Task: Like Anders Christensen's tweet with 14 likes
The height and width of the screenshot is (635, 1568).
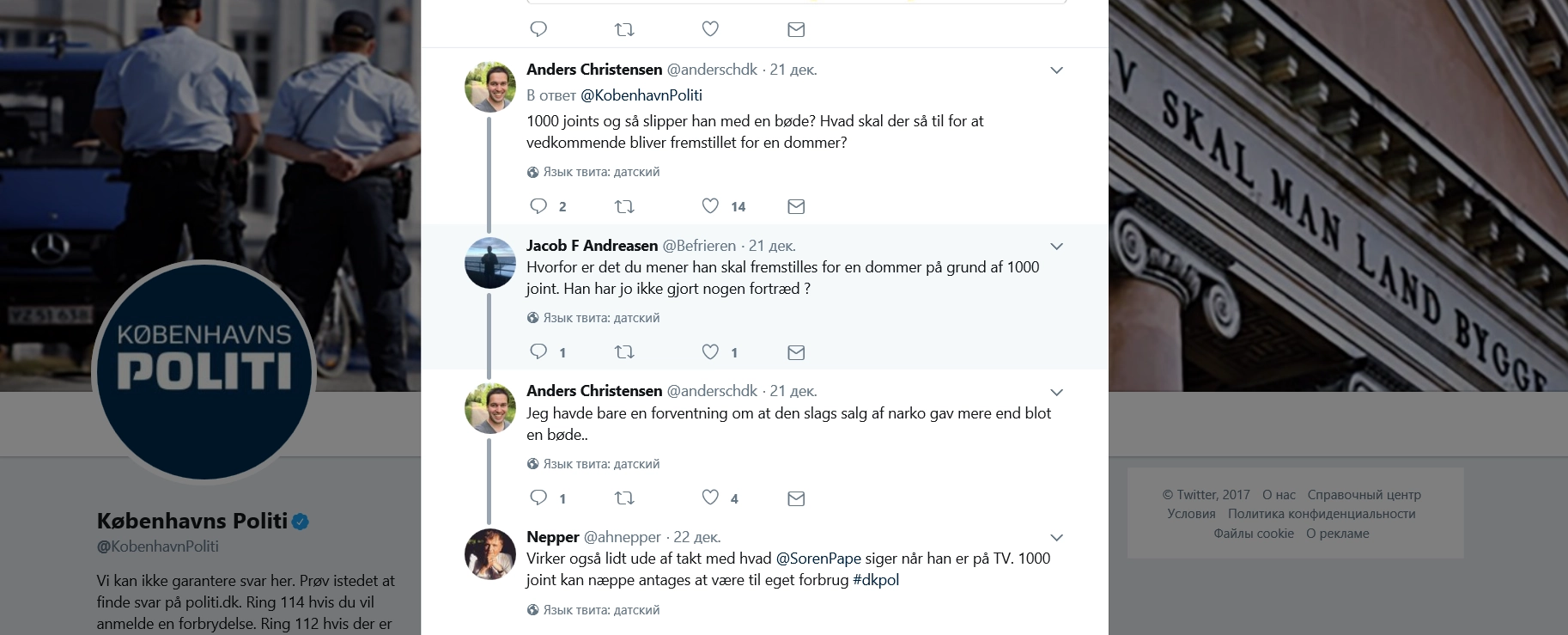Action: coord(710,206)
